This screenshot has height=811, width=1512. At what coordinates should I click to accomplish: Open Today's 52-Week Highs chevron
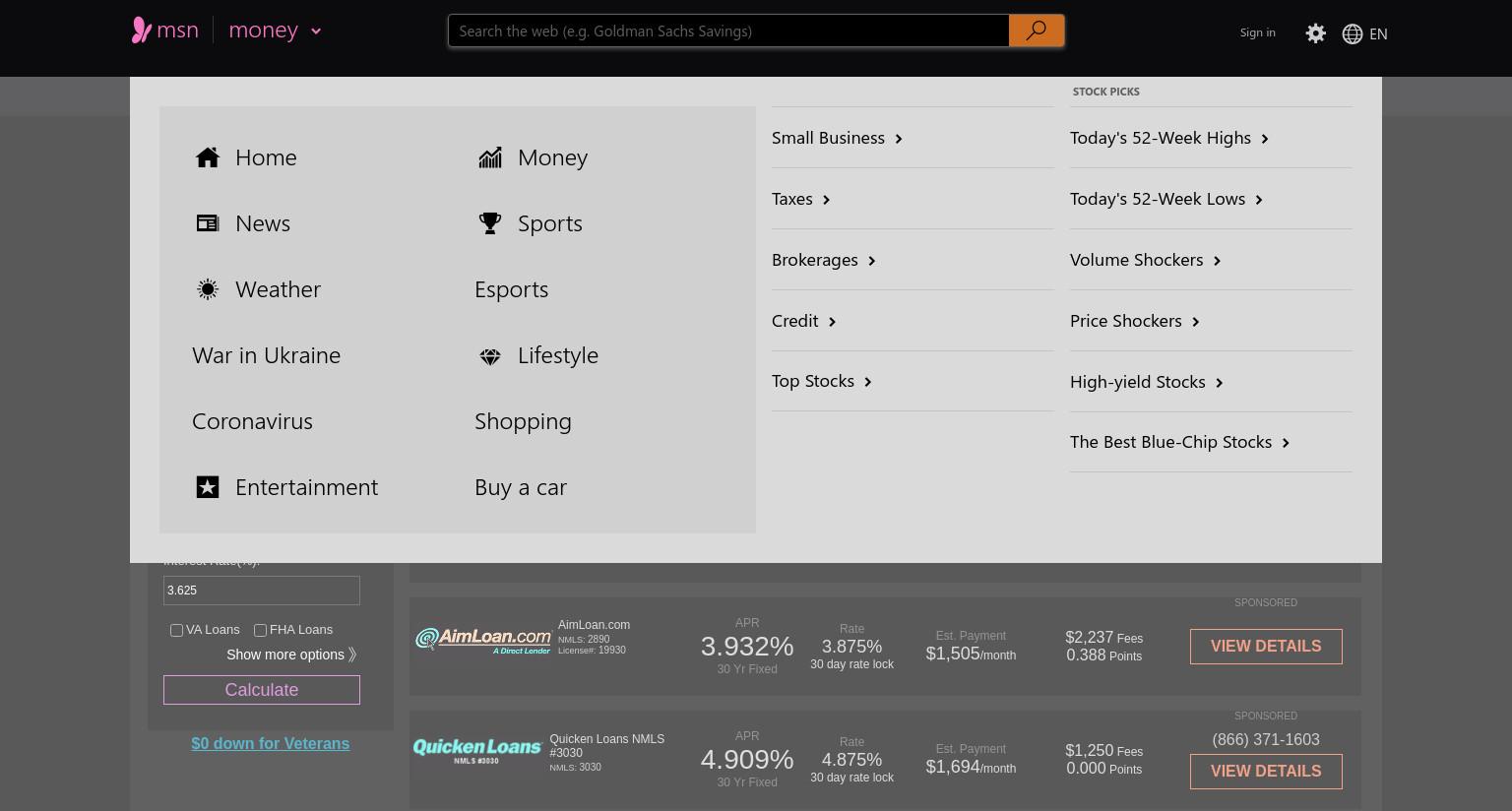[1264, 139]
